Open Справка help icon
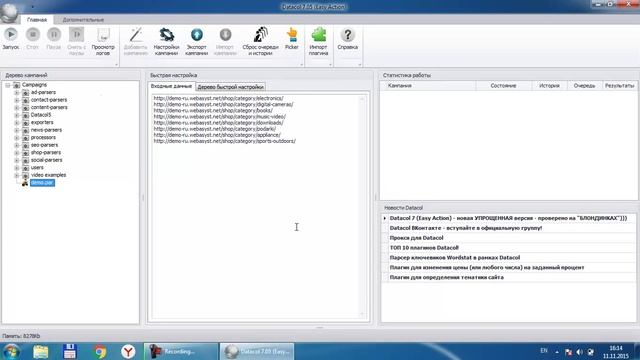Image resolution: width=640 pixels, height=360 pixels. click(347, 35)
